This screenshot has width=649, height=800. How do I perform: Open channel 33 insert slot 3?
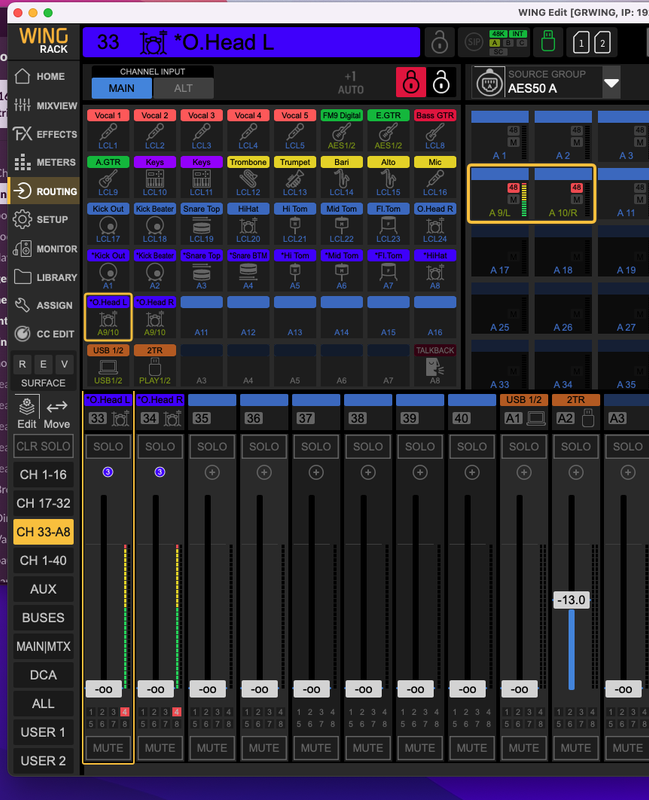click(108, 472)
